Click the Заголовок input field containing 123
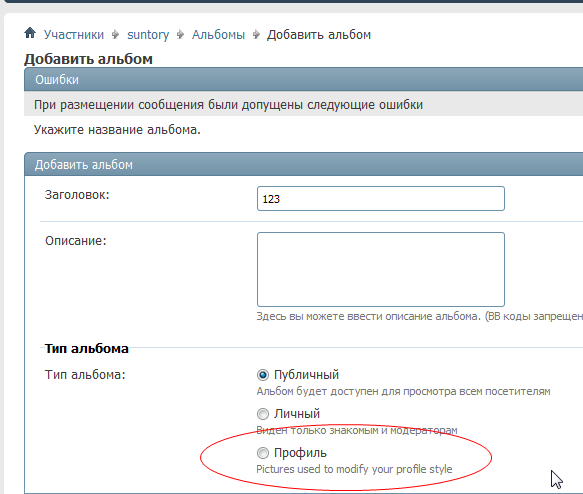The width and height of the screenshot is (583, 494). pos(381,198)
